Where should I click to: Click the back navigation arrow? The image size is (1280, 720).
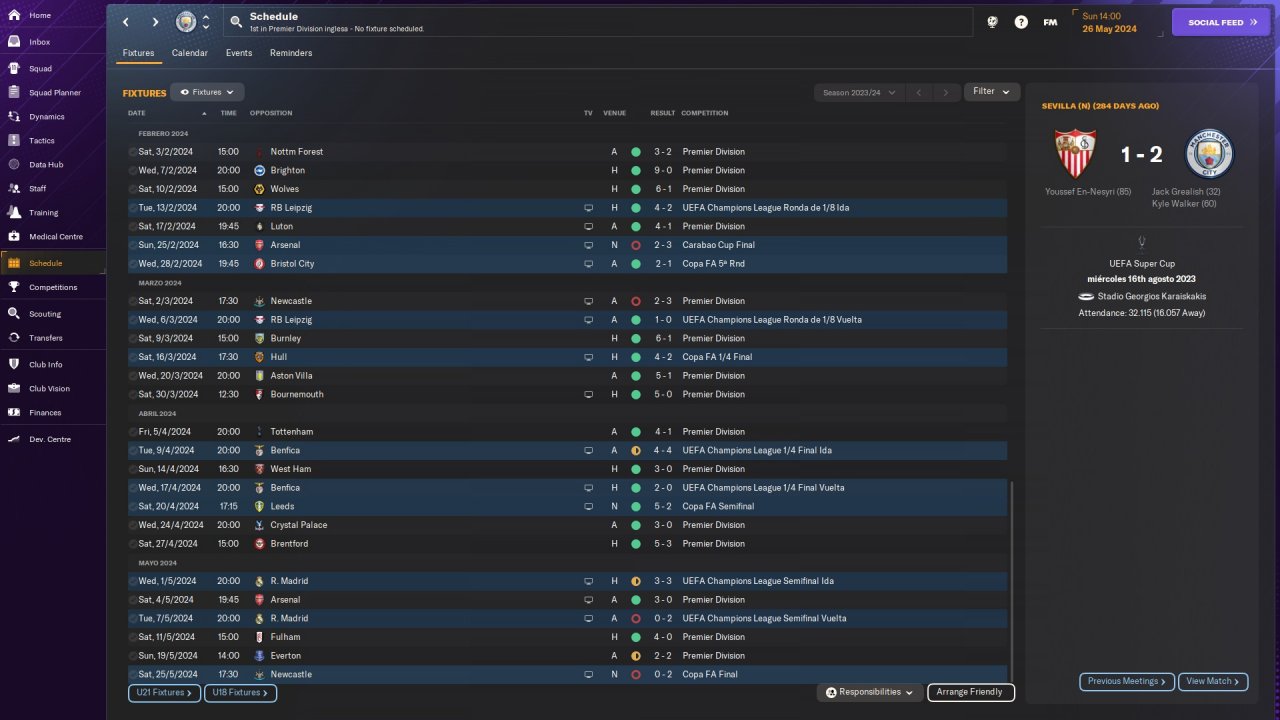coord(126,22)
